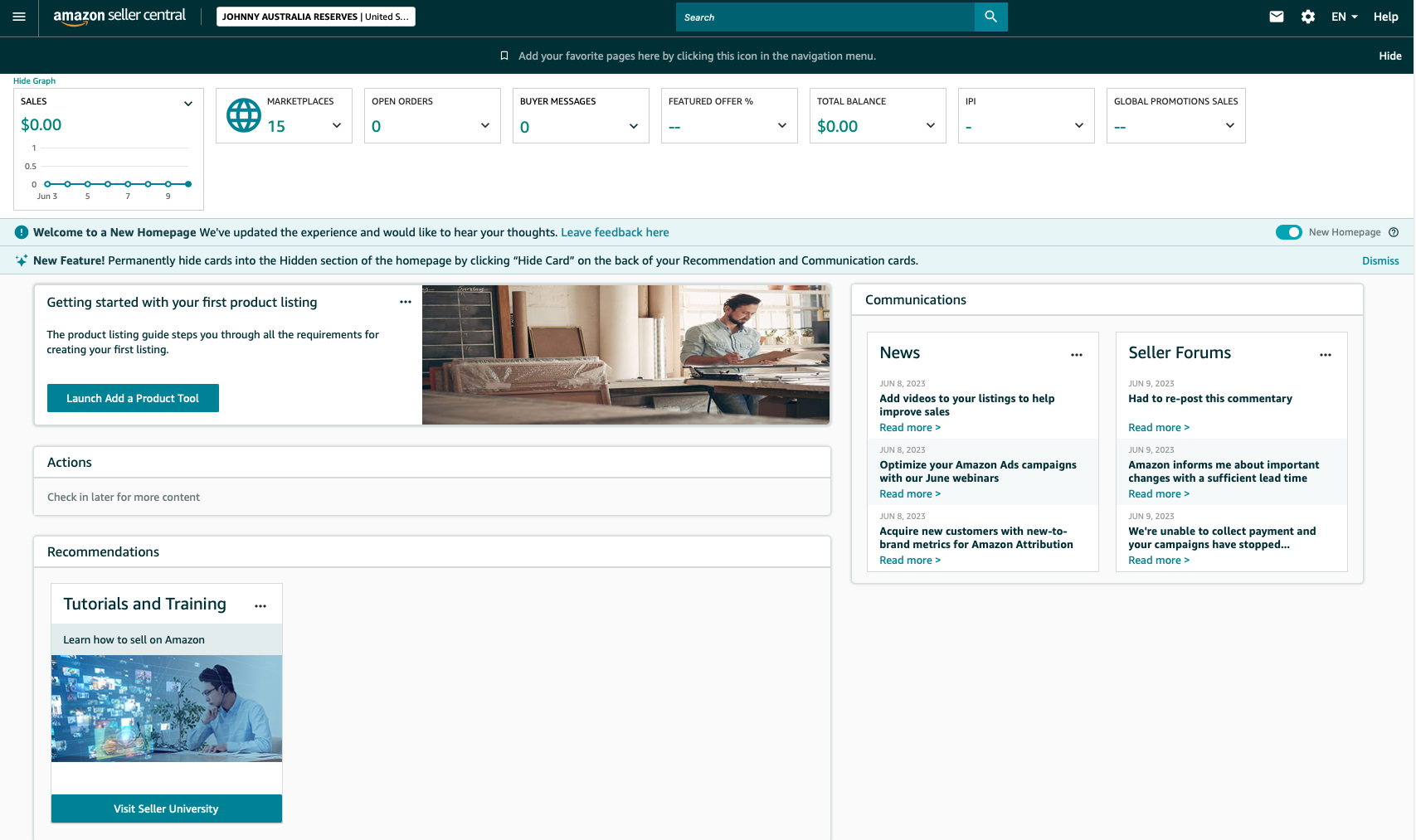Read more on 'Had to re-post' forum post
This screenshot has height=840, width=1416.
(x=1159, y=428)
